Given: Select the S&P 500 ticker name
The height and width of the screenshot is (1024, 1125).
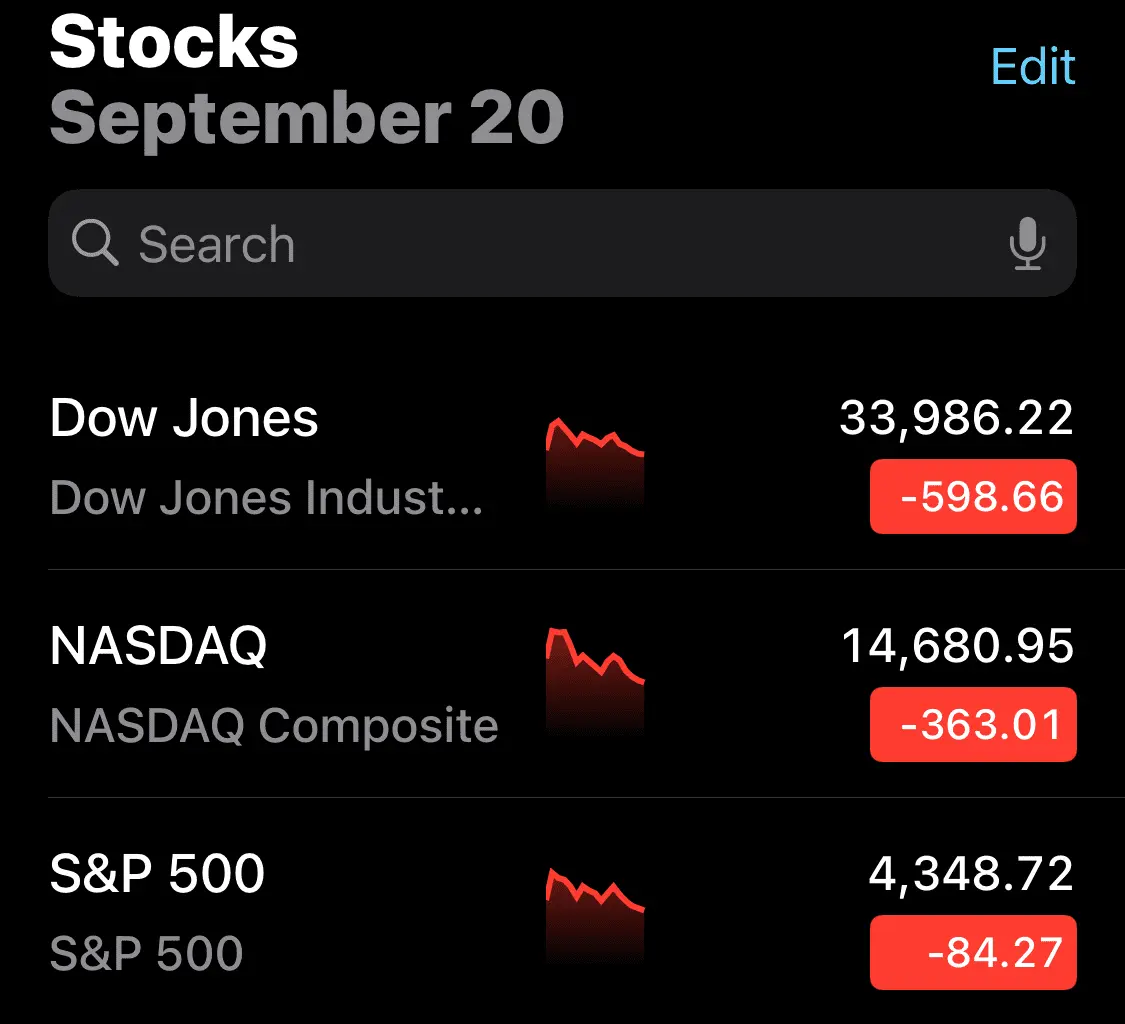Looking at the screenshot, I should [x=157, y=874].
